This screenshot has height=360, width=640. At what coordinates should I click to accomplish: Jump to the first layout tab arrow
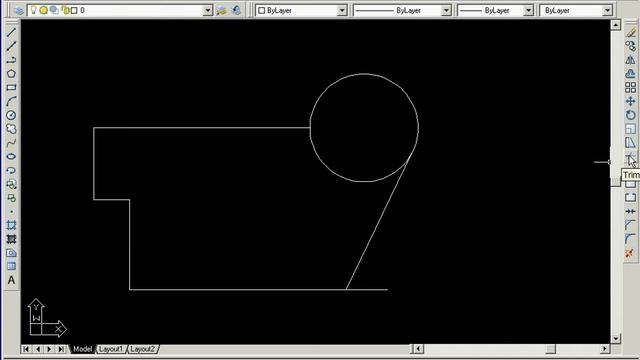tap(26, 349)
